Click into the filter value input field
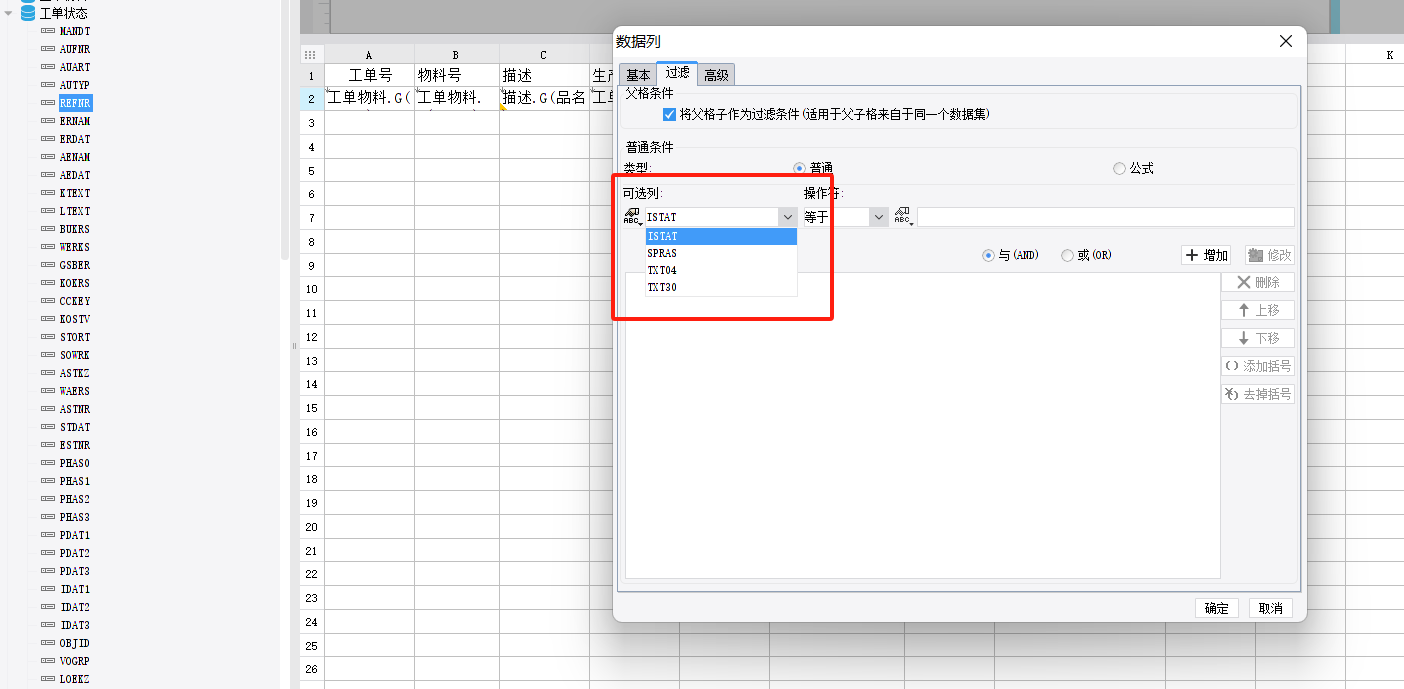Screen dimensions: 1404x689 click(1106, 217)
